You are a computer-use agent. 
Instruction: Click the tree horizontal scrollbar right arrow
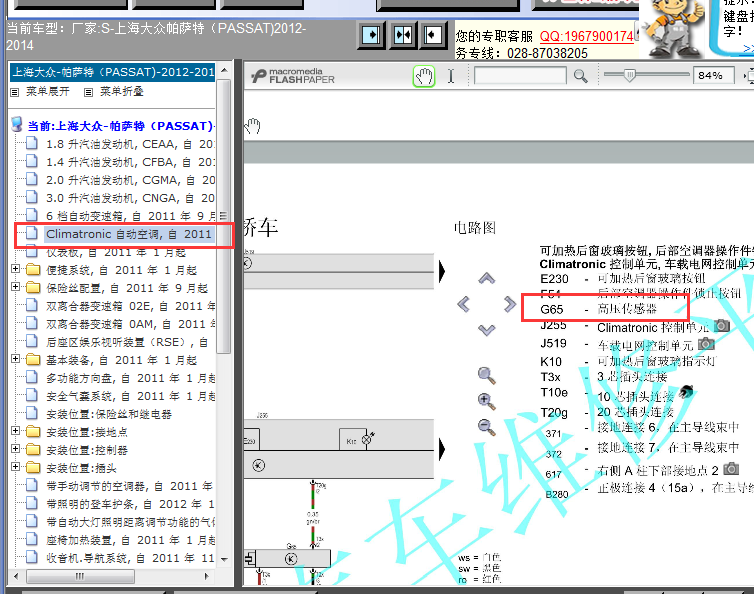point(207,576)
